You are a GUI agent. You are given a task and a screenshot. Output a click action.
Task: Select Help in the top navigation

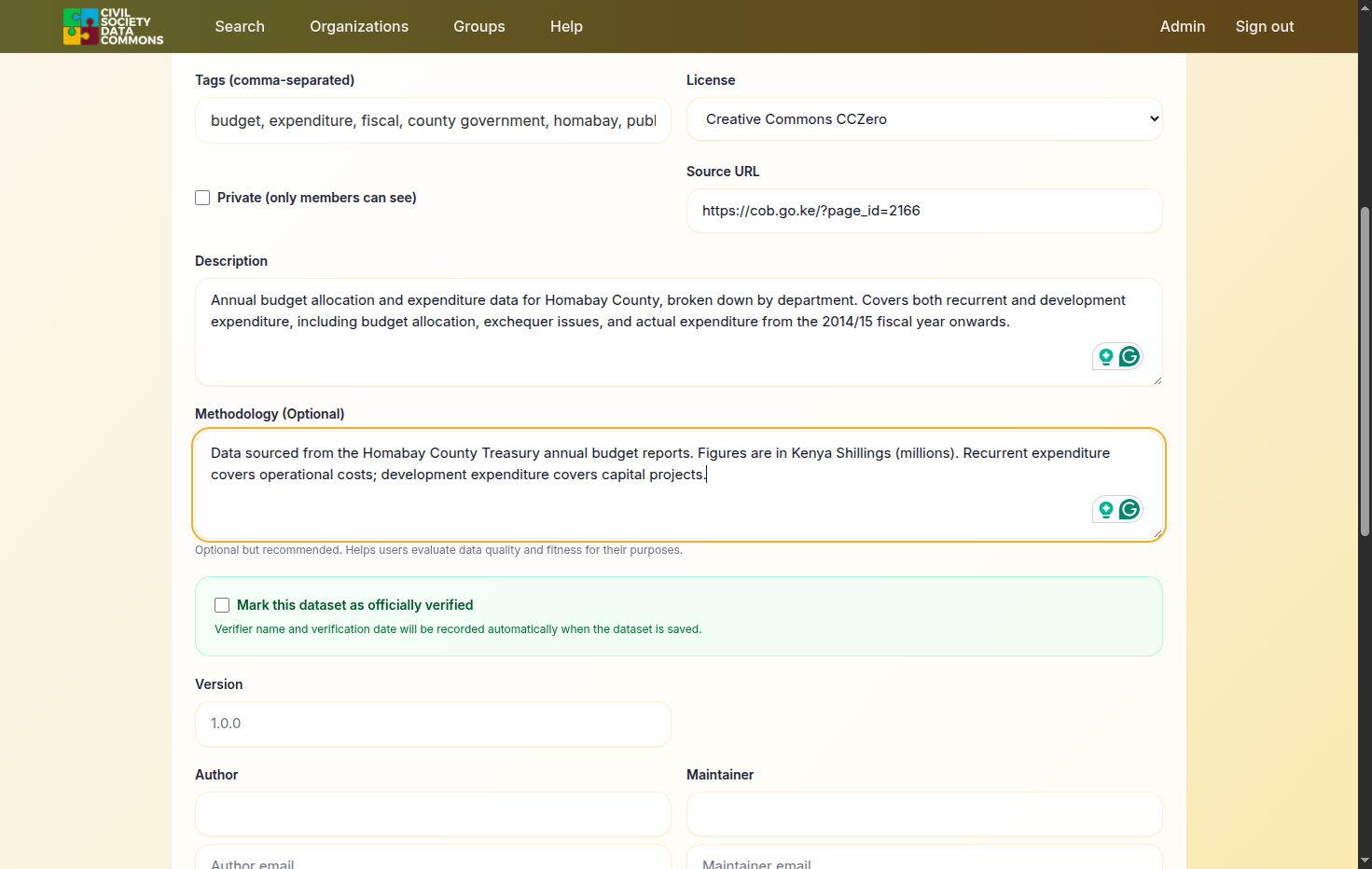click(x=566, y=26)
